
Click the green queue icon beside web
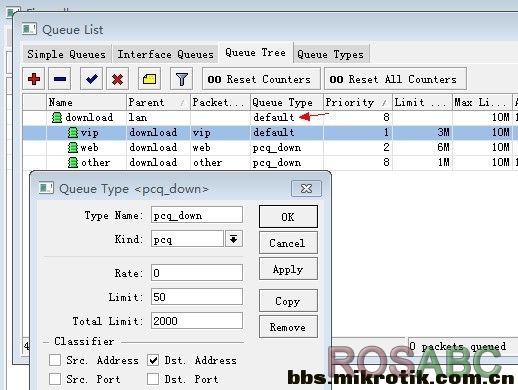[73, 147]
